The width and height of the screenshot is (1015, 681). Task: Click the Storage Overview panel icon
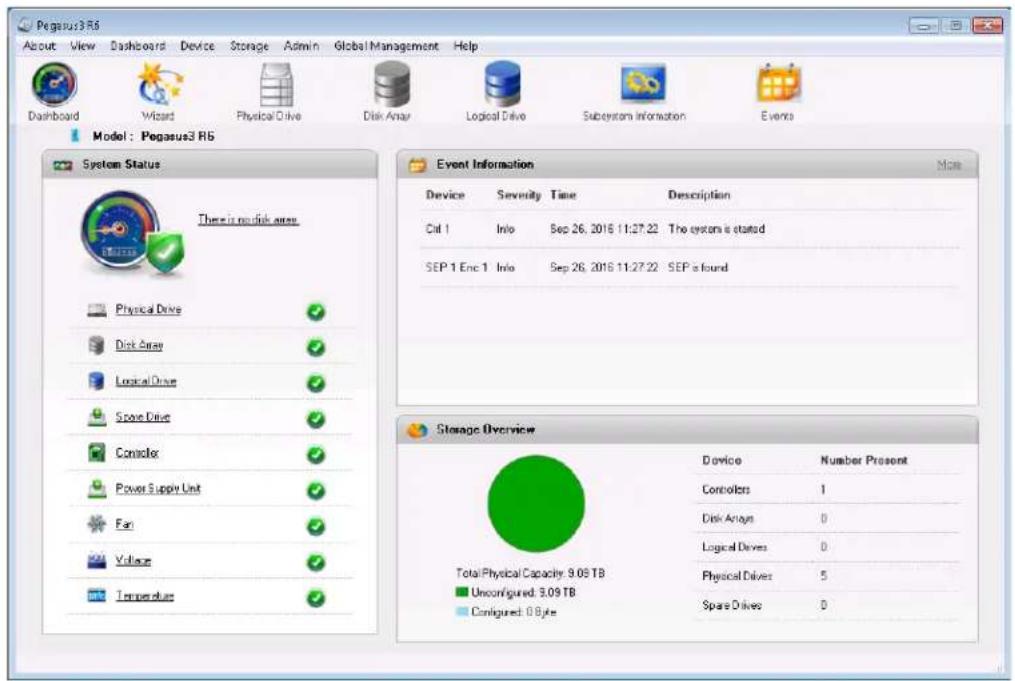click(x=418, y=430)
